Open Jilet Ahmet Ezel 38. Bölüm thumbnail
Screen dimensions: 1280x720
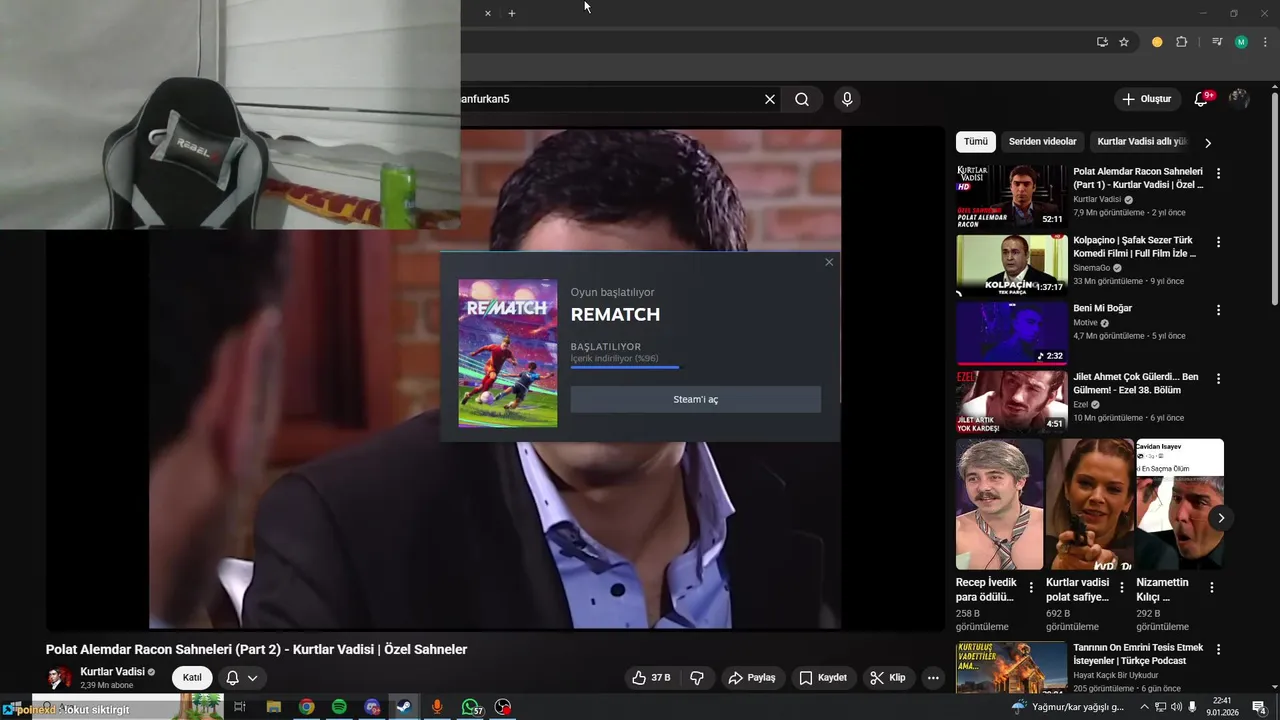coord(1012,401)
